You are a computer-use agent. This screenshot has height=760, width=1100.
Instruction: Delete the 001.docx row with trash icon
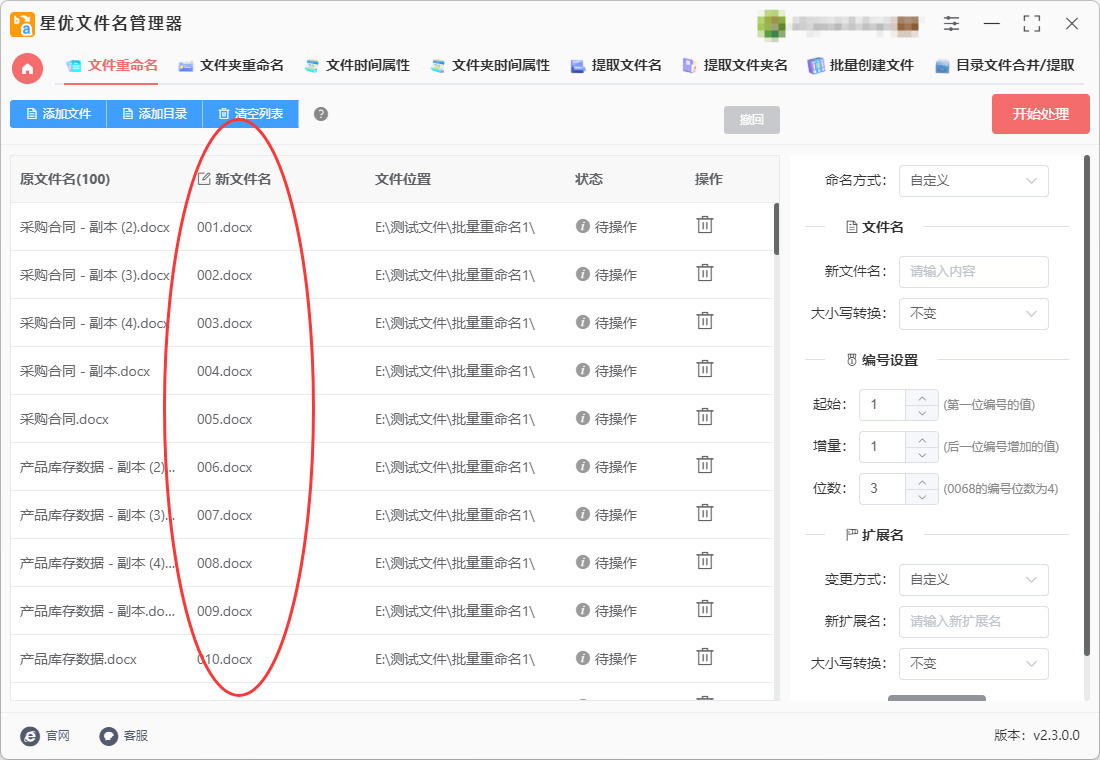pos(704,225)
